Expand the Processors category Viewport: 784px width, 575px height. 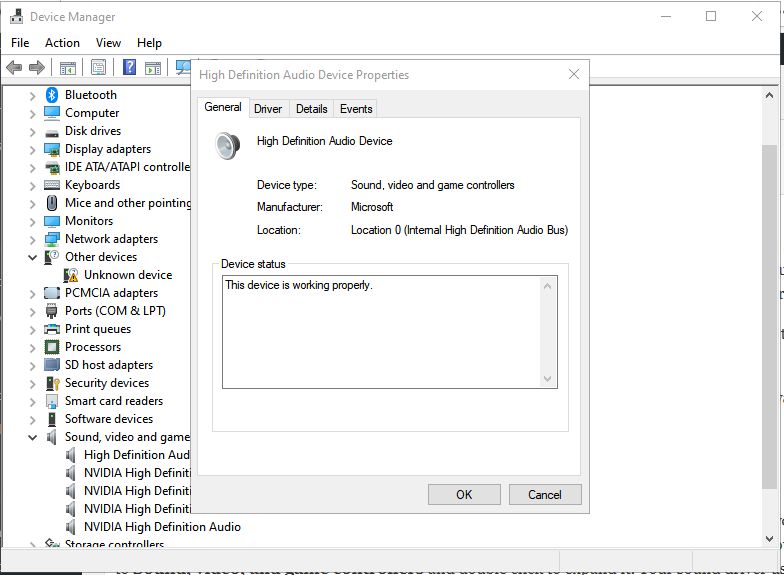[x=32, y=348]
